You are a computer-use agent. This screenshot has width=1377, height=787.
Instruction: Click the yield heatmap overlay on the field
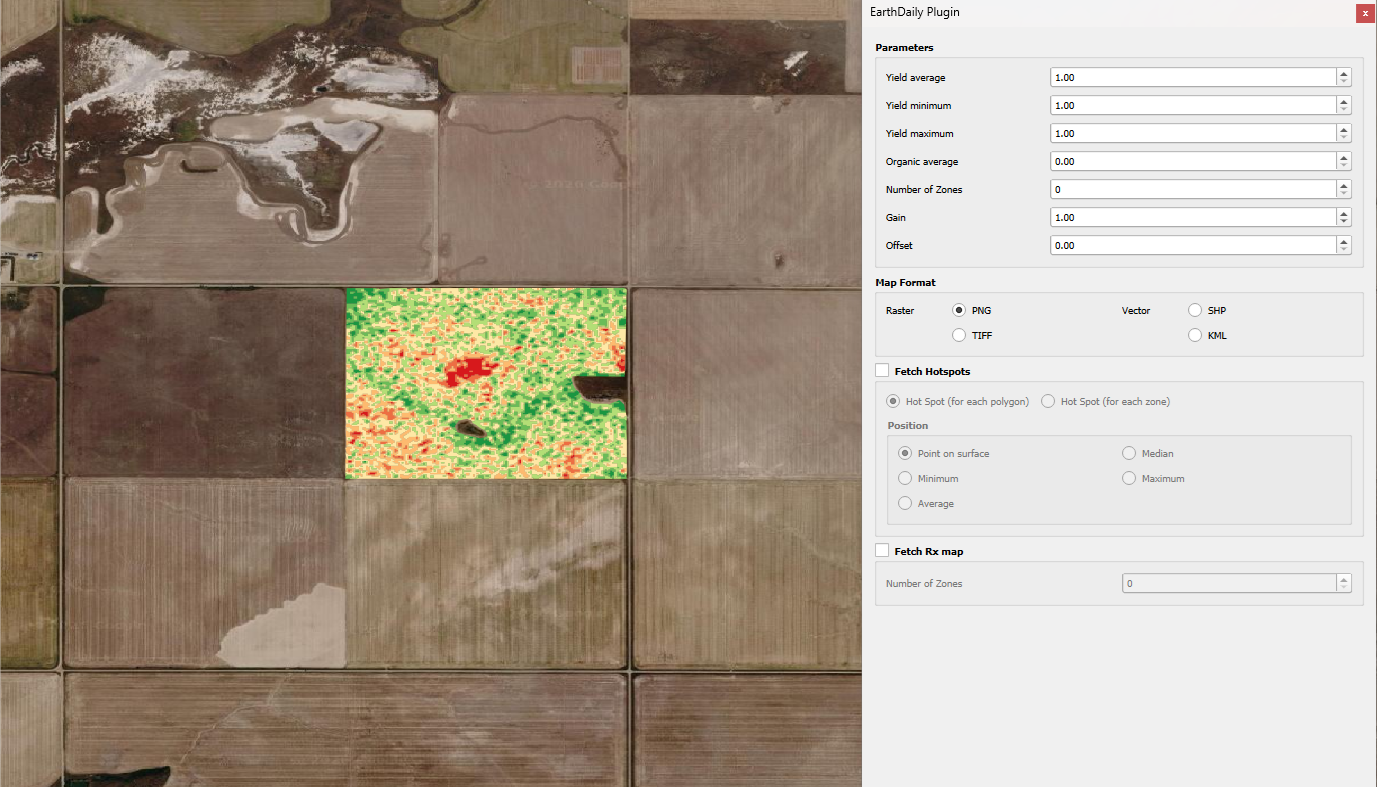[x=486, y=382]
